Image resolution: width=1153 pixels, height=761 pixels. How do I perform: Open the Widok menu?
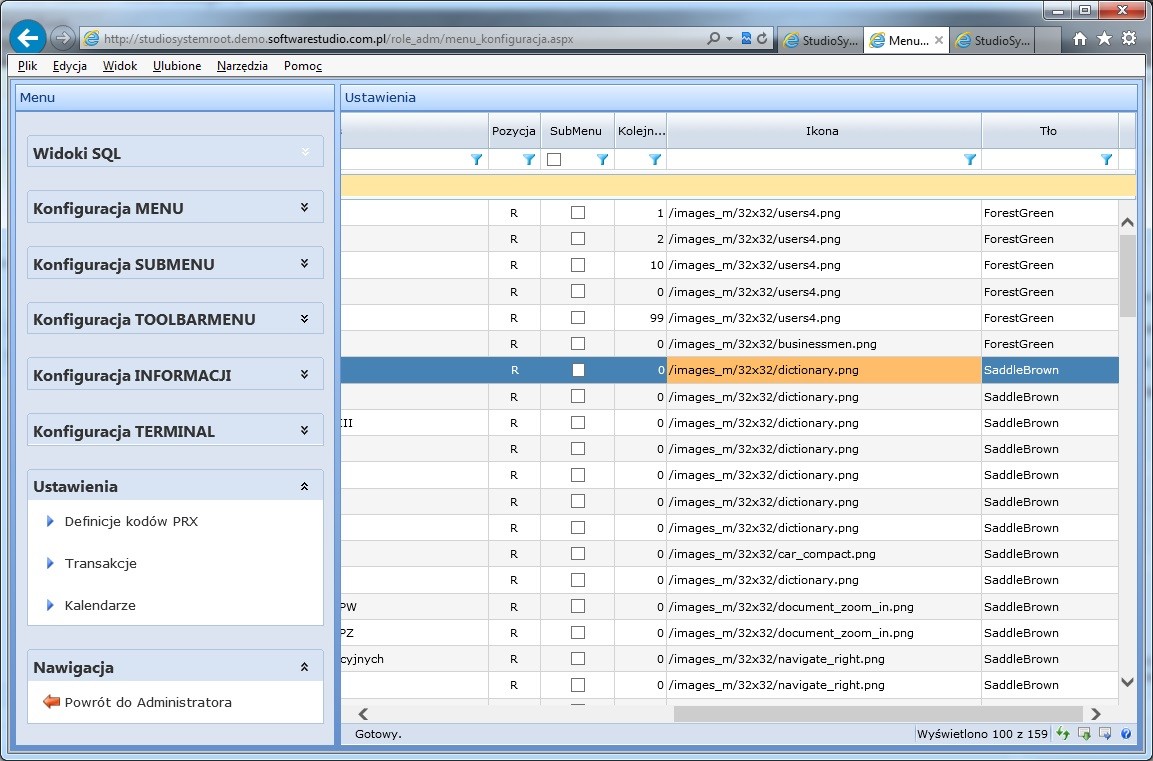(x=120, y=66)
